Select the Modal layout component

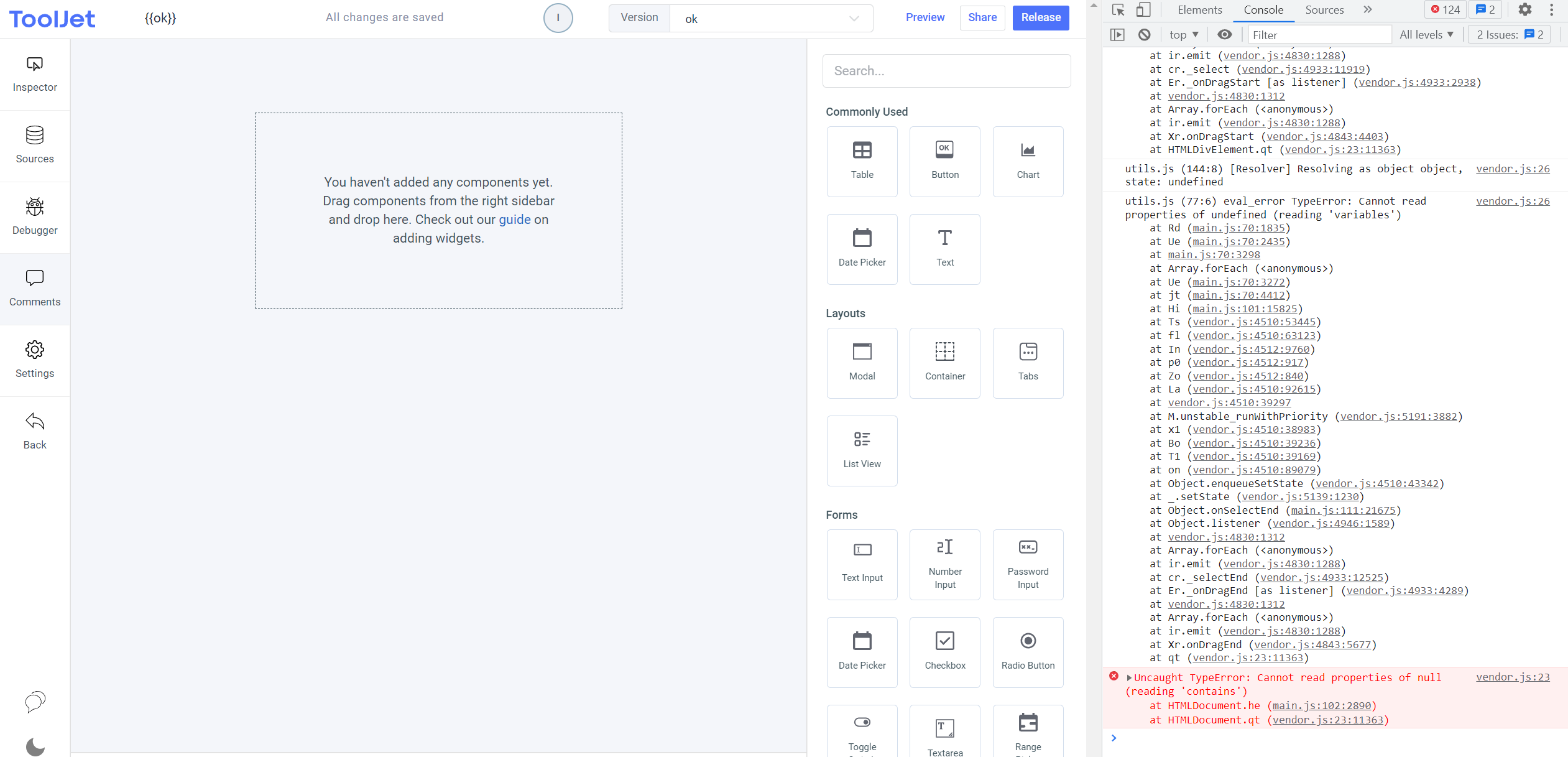[862, 362]
